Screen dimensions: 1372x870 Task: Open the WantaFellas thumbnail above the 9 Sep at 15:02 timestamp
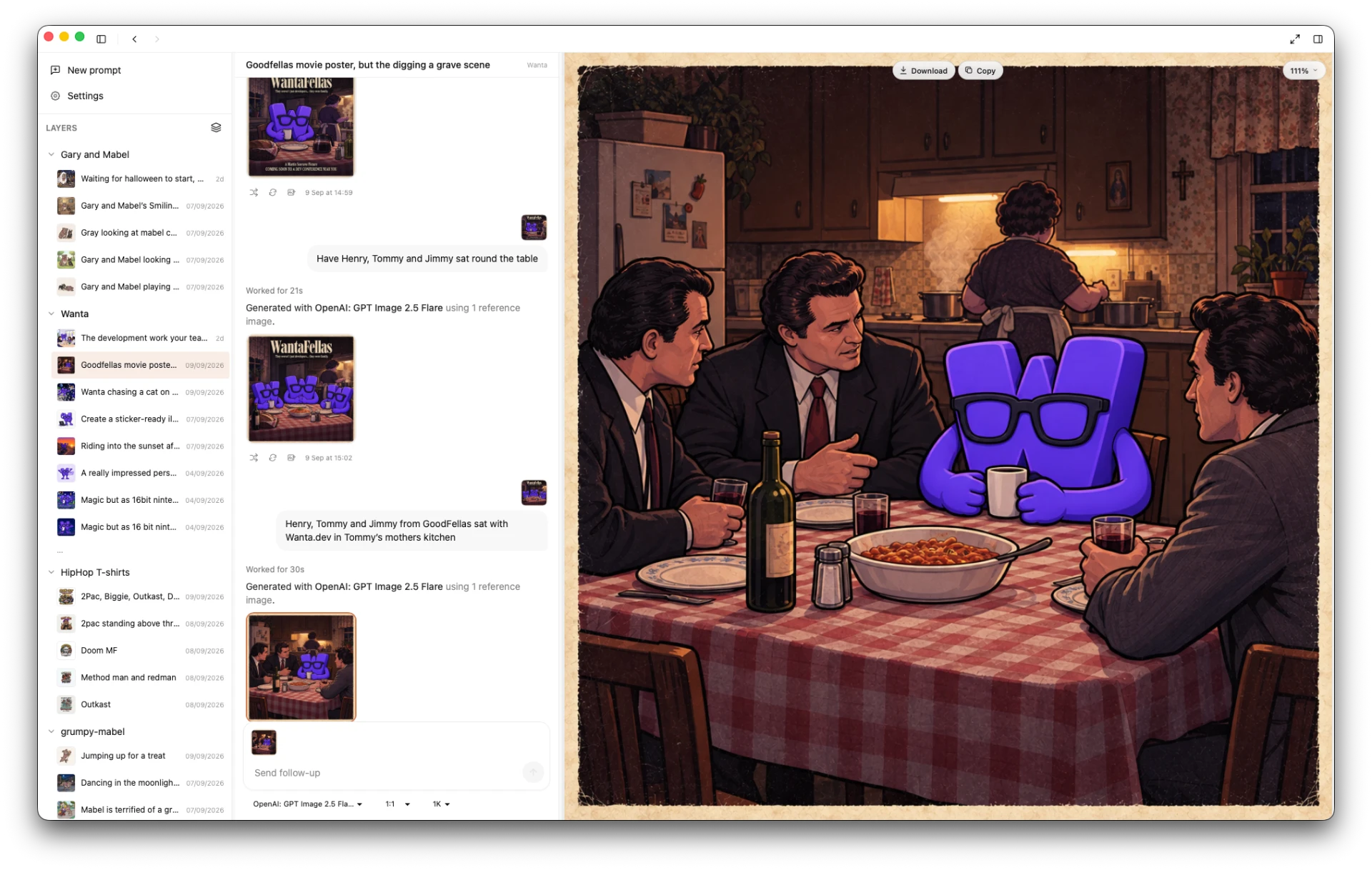click(301, 389)
